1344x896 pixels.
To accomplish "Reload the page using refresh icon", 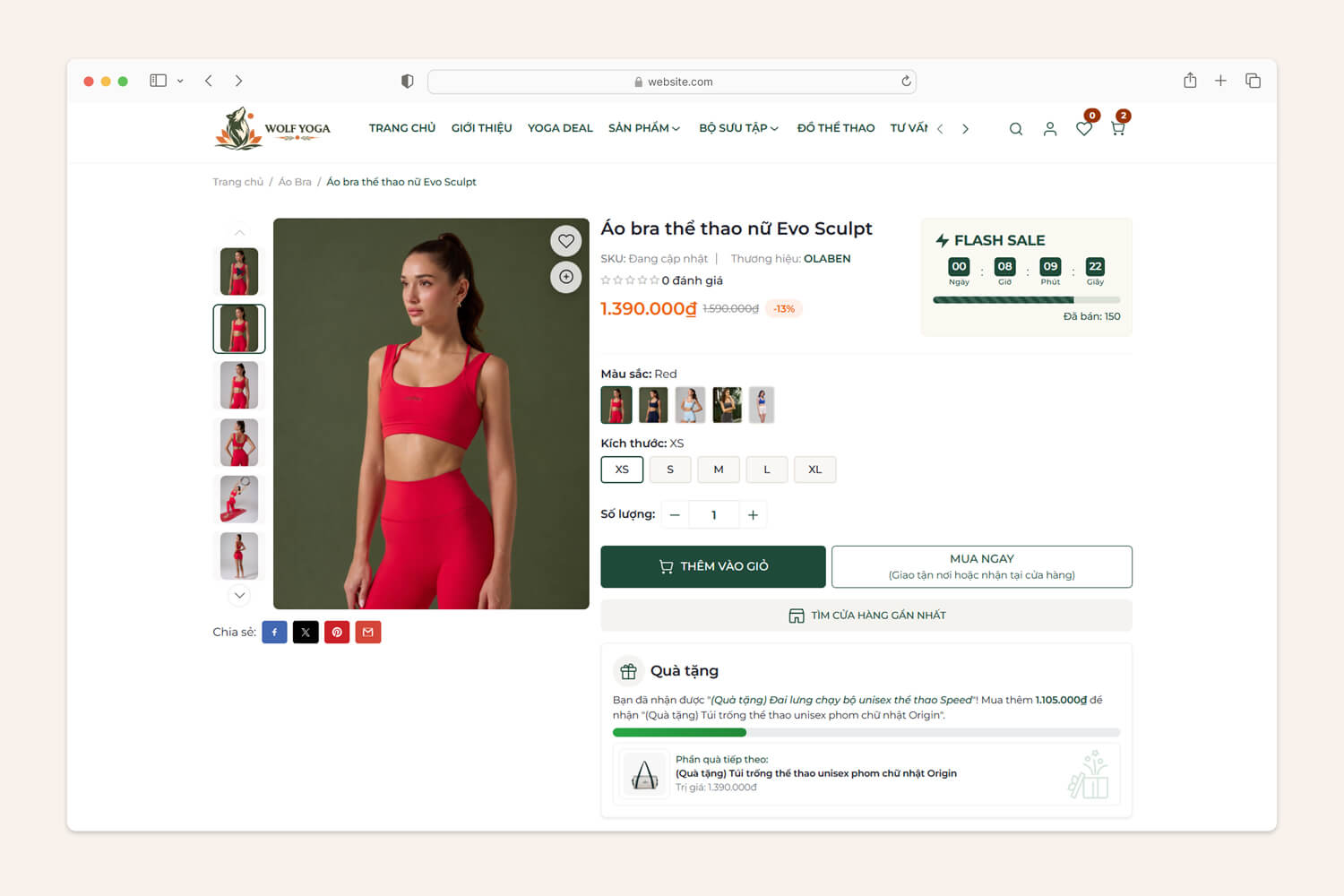I will click(x=906, y=82).
